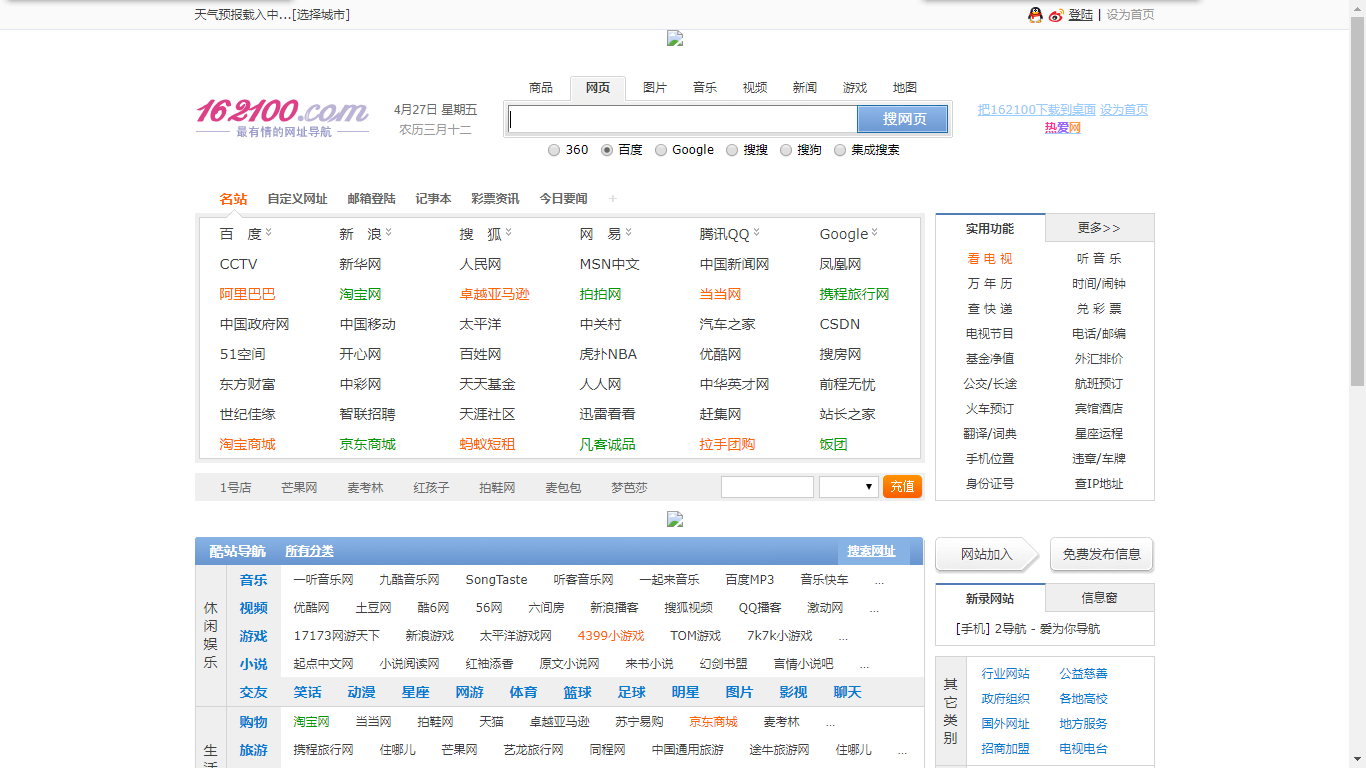Viewport: 1366px width, 768px height.
Task: Click the plus icon after 今日要闻 tab
Action: point(613,199)
